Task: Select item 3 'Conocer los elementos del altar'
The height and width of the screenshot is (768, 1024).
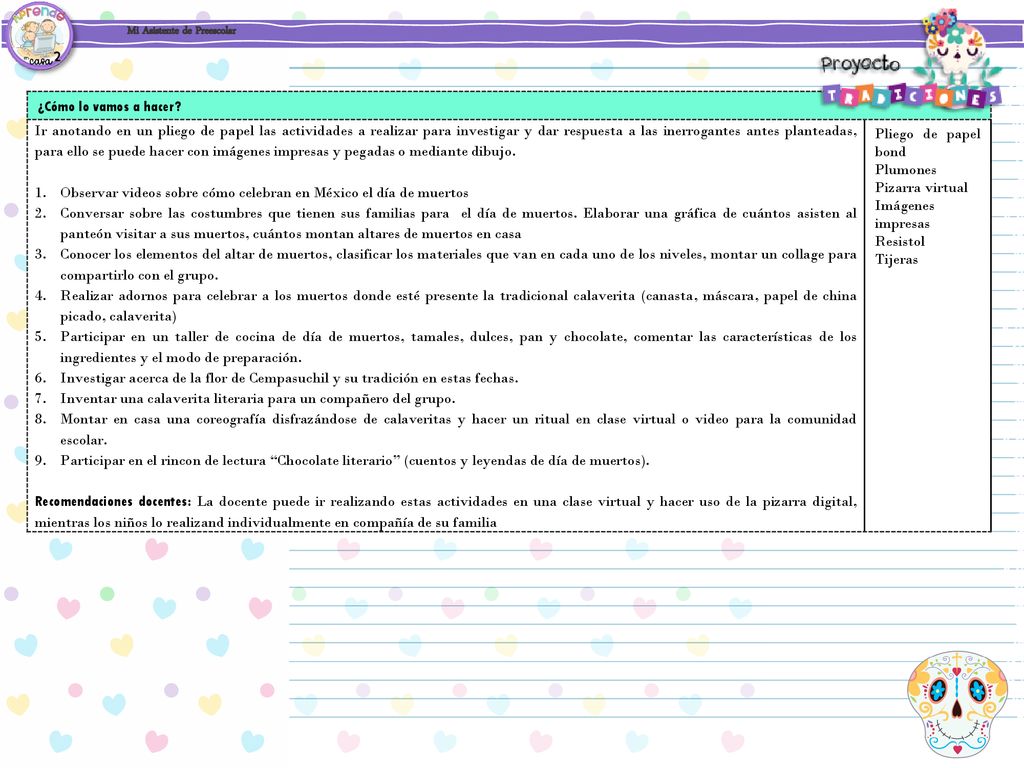Action: [445, 264]
